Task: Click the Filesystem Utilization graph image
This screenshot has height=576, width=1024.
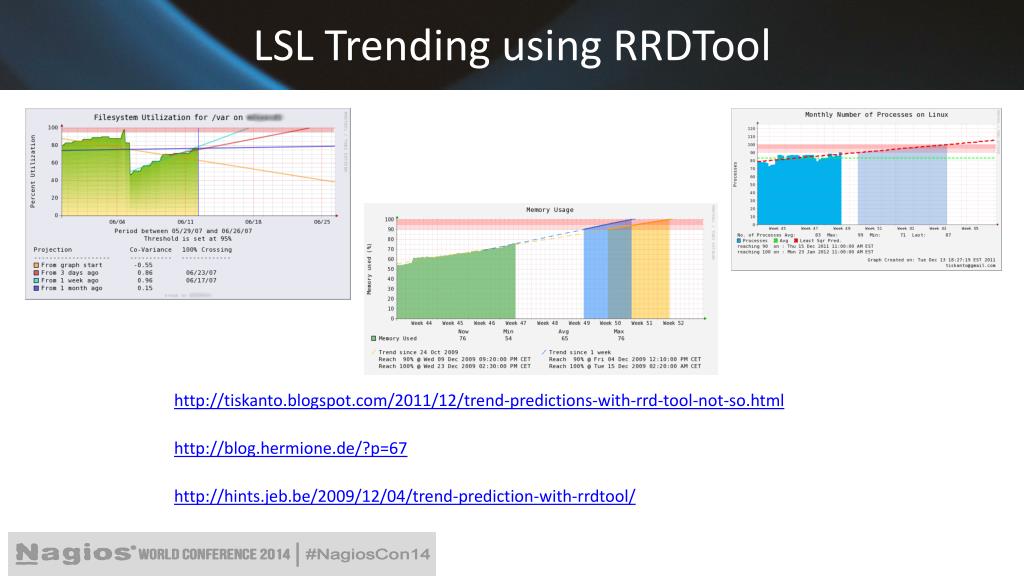Action: coord(188,204)
